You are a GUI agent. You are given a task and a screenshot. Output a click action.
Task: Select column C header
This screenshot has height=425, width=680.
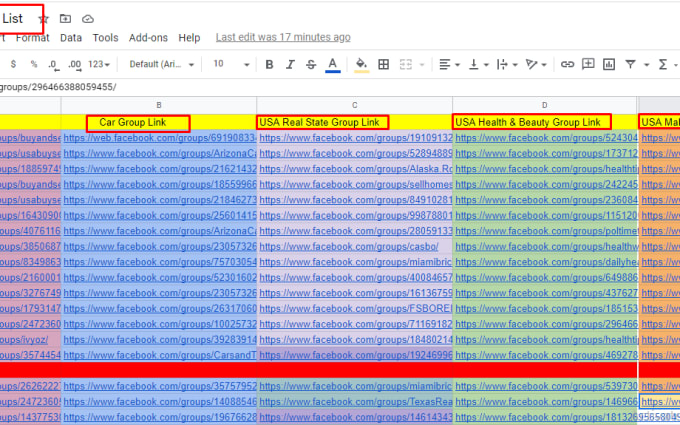354,105
